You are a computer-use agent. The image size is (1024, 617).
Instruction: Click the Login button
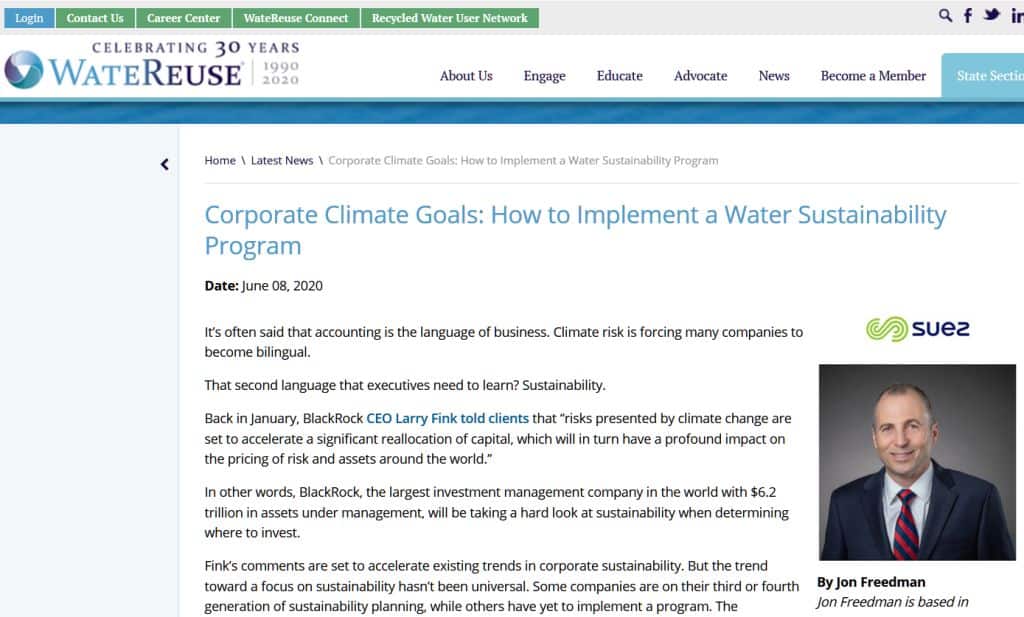pos(29,18)
